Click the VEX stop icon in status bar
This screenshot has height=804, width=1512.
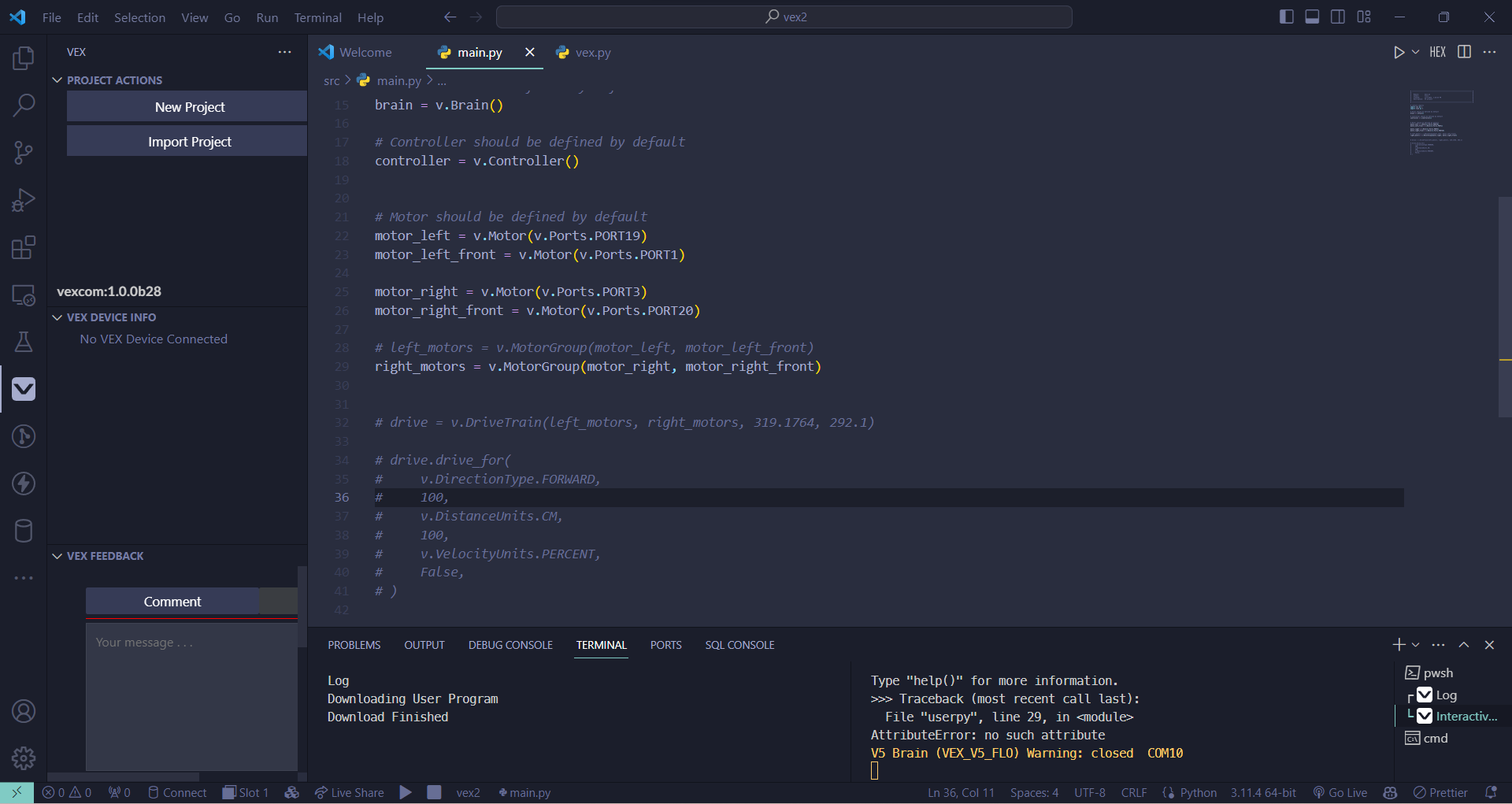point(434,792)
